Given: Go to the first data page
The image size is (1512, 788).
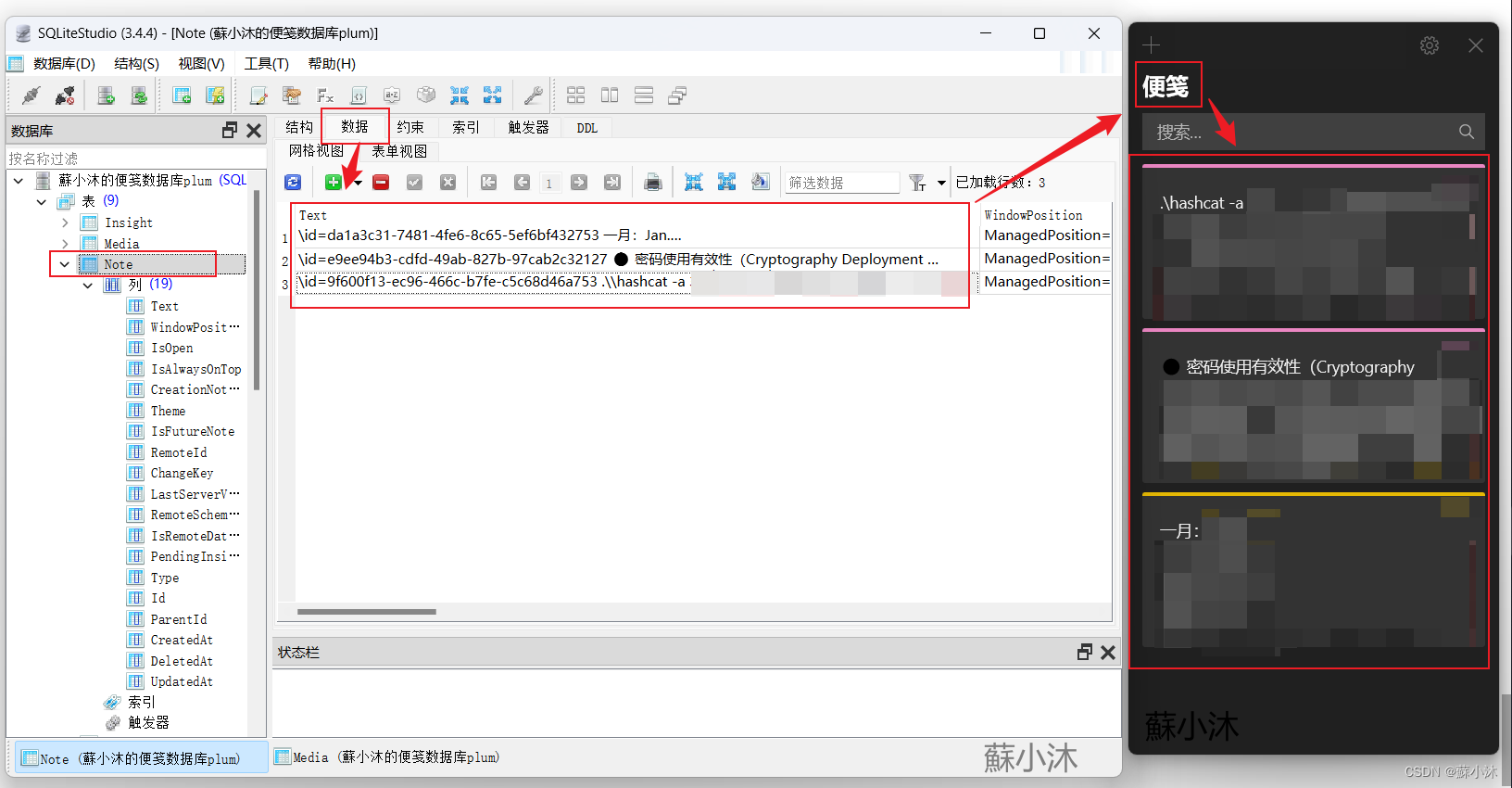Looking at the screenshot, I should point(488,183).
